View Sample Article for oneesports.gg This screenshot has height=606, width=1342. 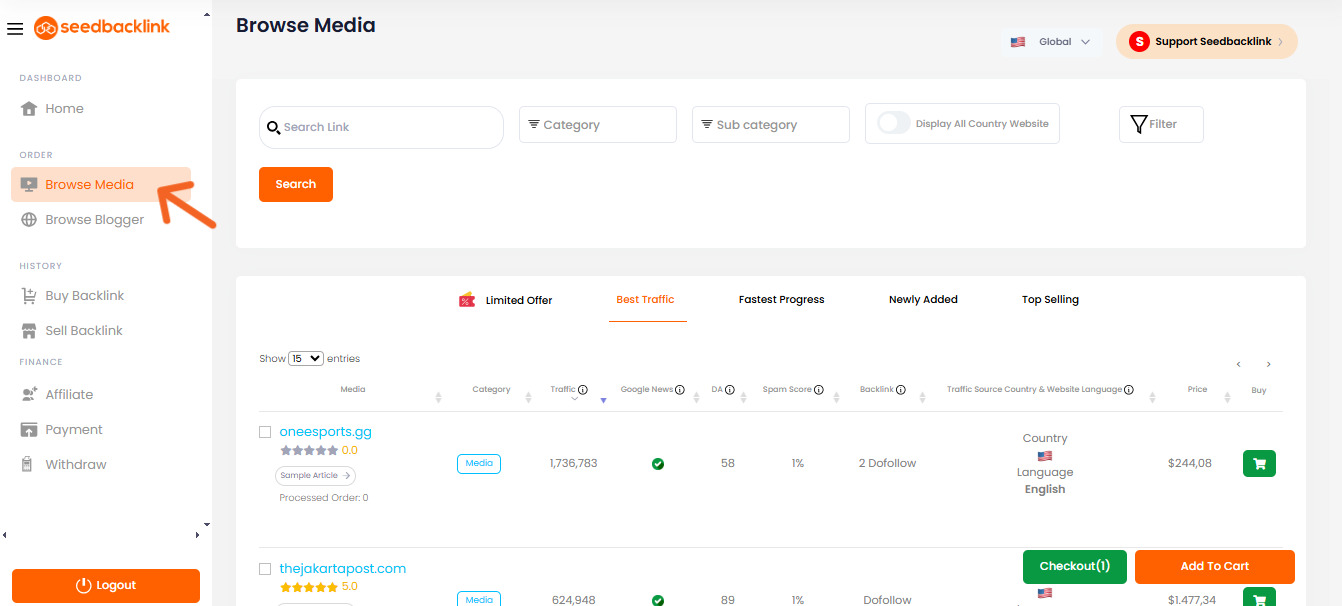315,476
